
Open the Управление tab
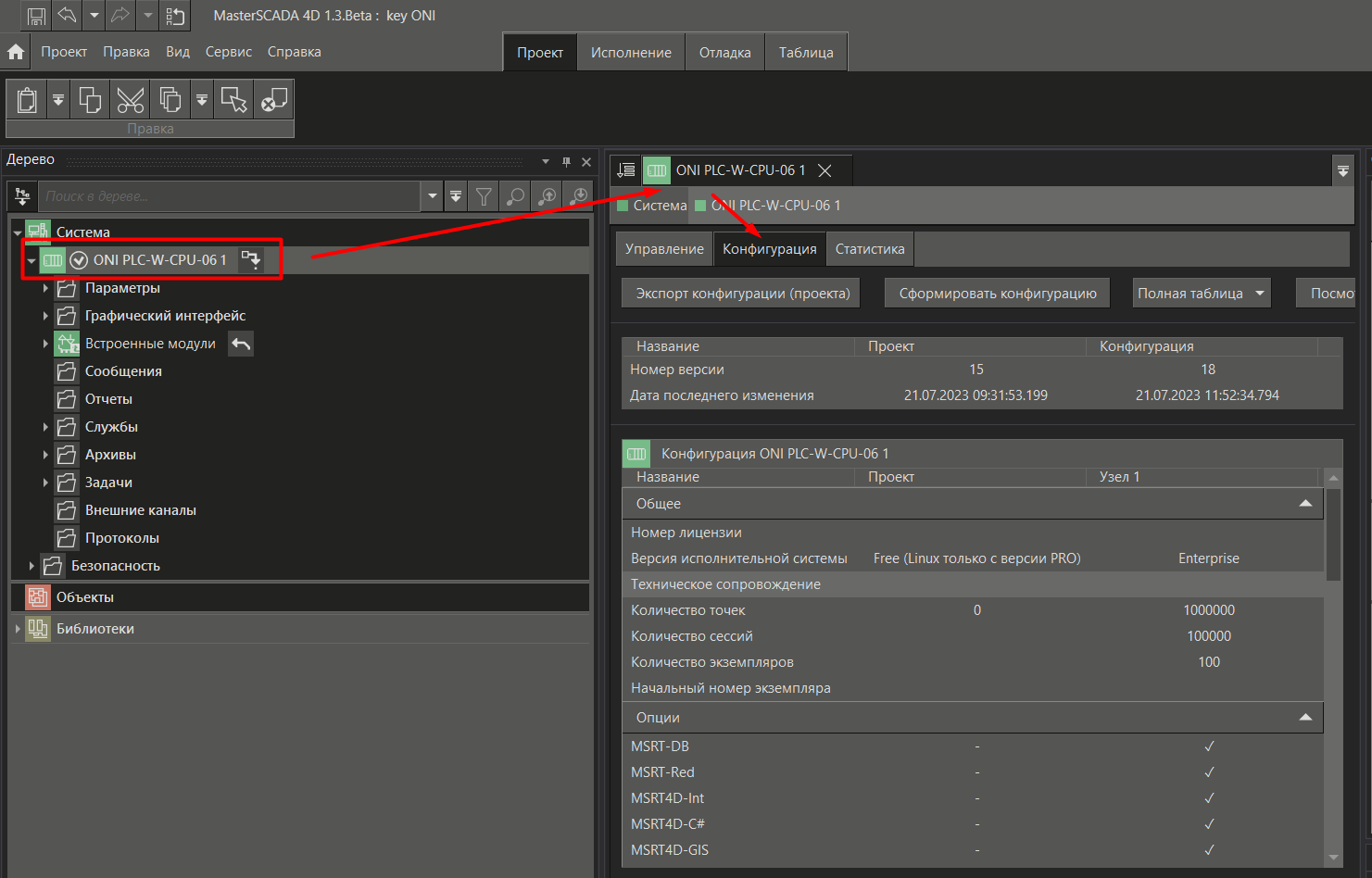(664, 249)
